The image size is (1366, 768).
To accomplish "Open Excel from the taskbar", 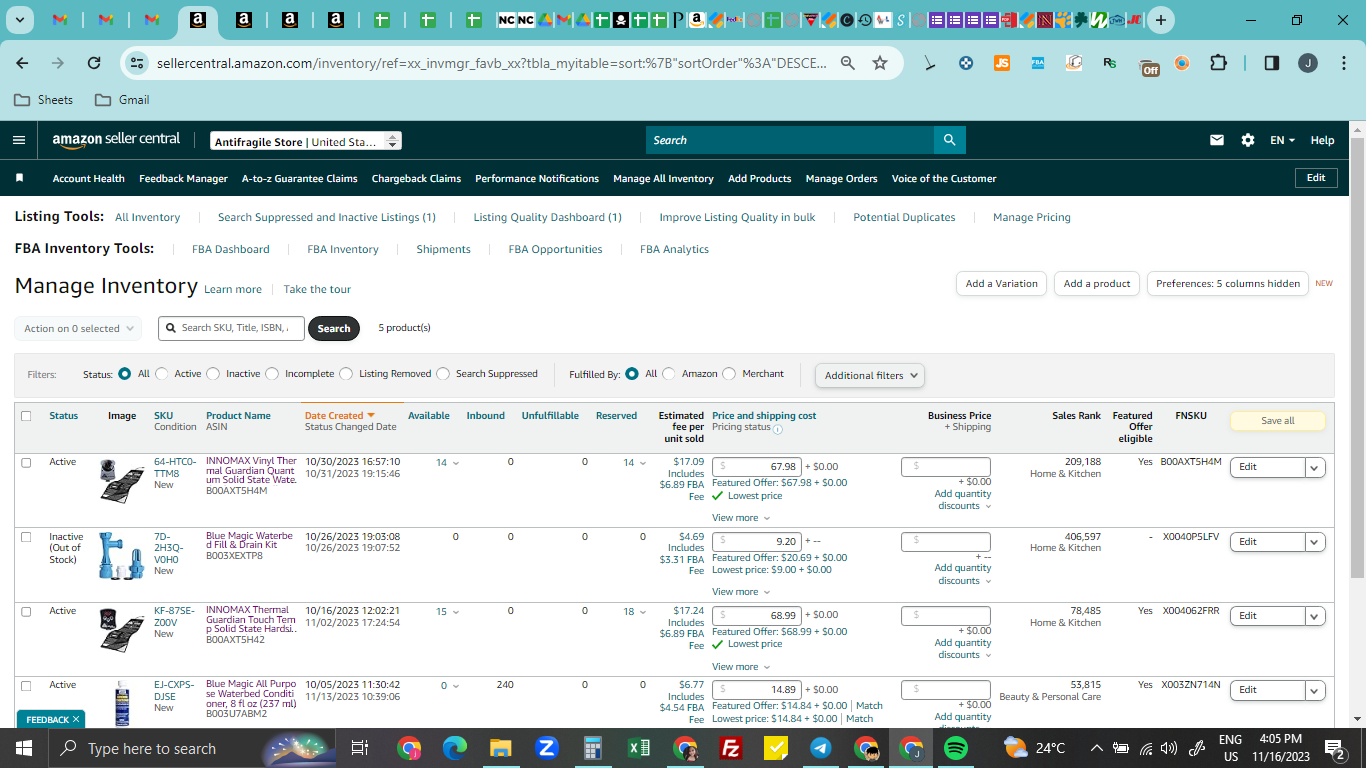I will 638,748.
